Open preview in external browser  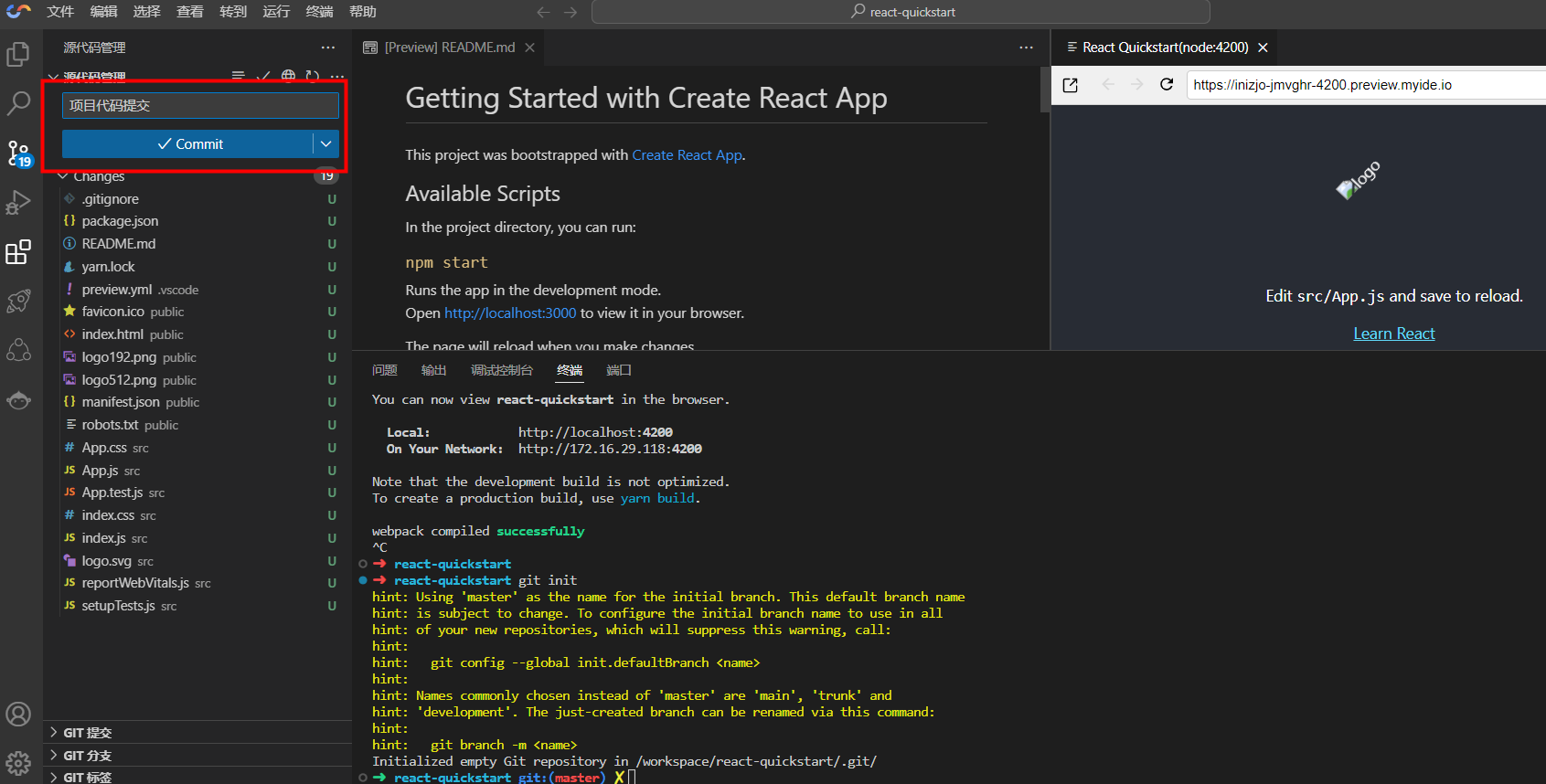(x=1071, y=85)
